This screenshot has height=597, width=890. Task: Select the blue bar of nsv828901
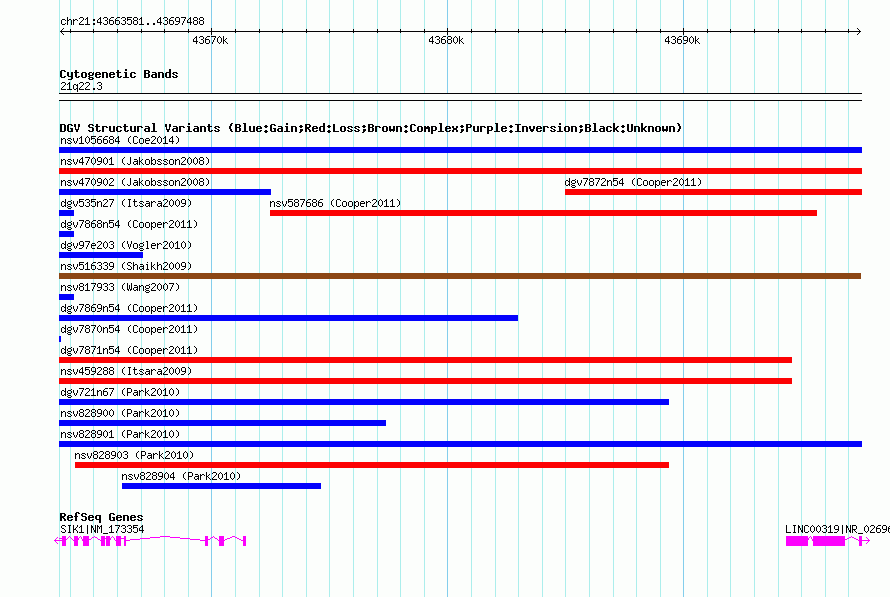pos(460,444)
